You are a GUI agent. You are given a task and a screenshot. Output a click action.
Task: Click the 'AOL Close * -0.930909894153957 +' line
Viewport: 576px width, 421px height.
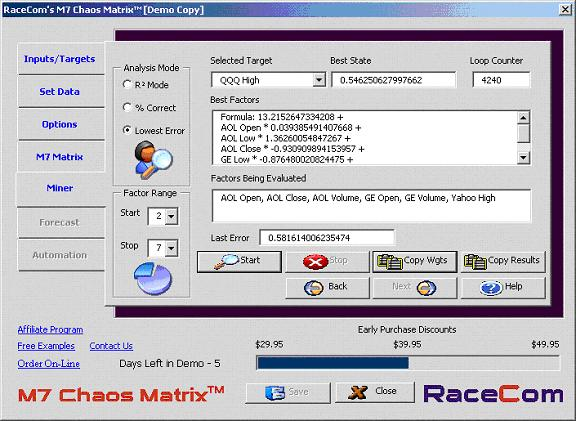coord(292,149)
